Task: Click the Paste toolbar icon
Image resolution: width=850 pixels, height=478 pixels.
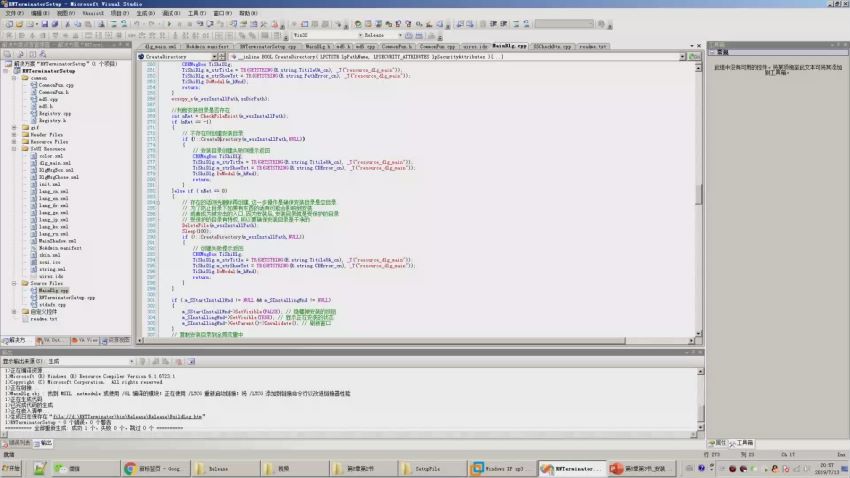Action: click(88, 24)
